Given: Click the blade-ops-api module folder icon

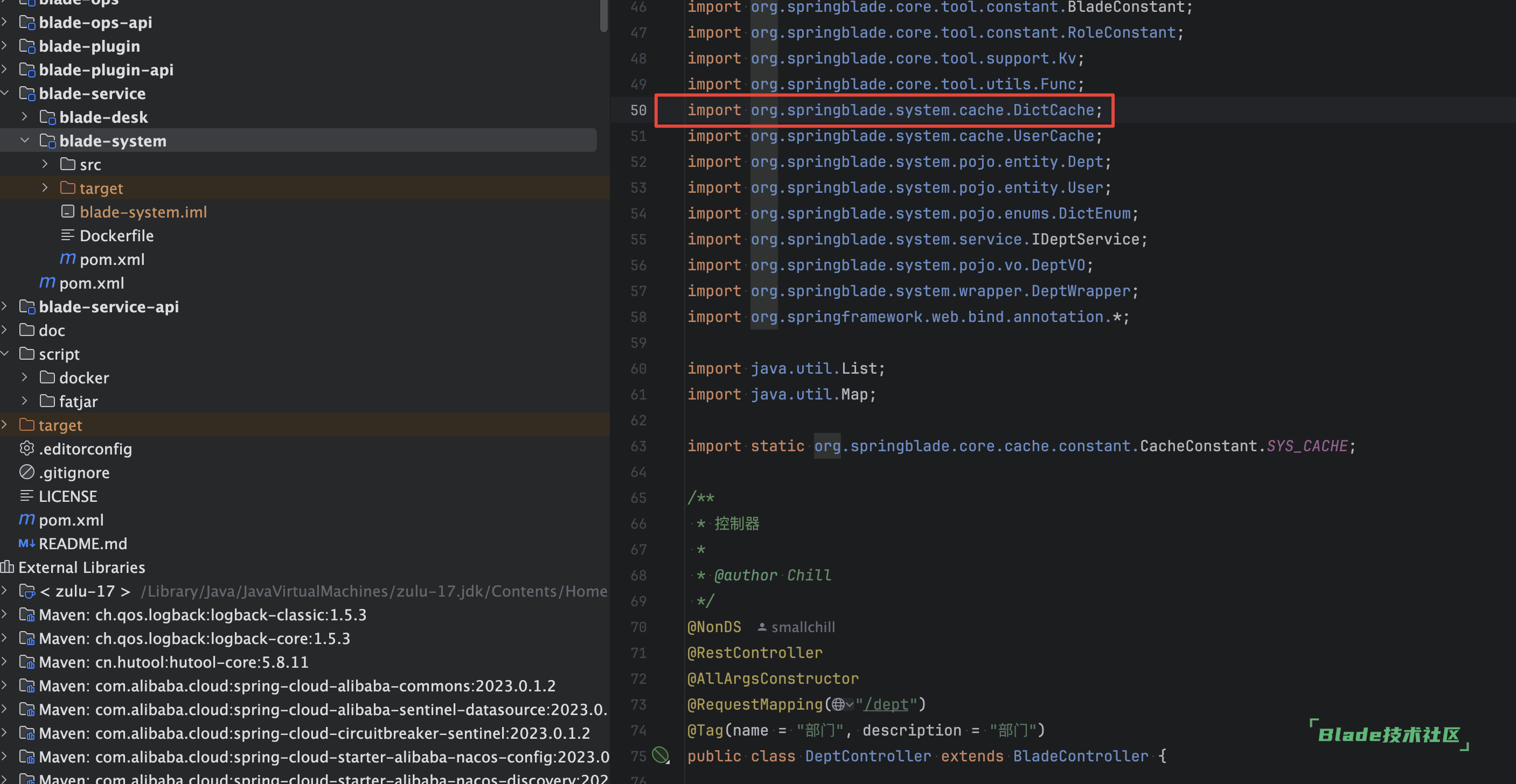Looking at the screenshot, I should click(27, 23).
